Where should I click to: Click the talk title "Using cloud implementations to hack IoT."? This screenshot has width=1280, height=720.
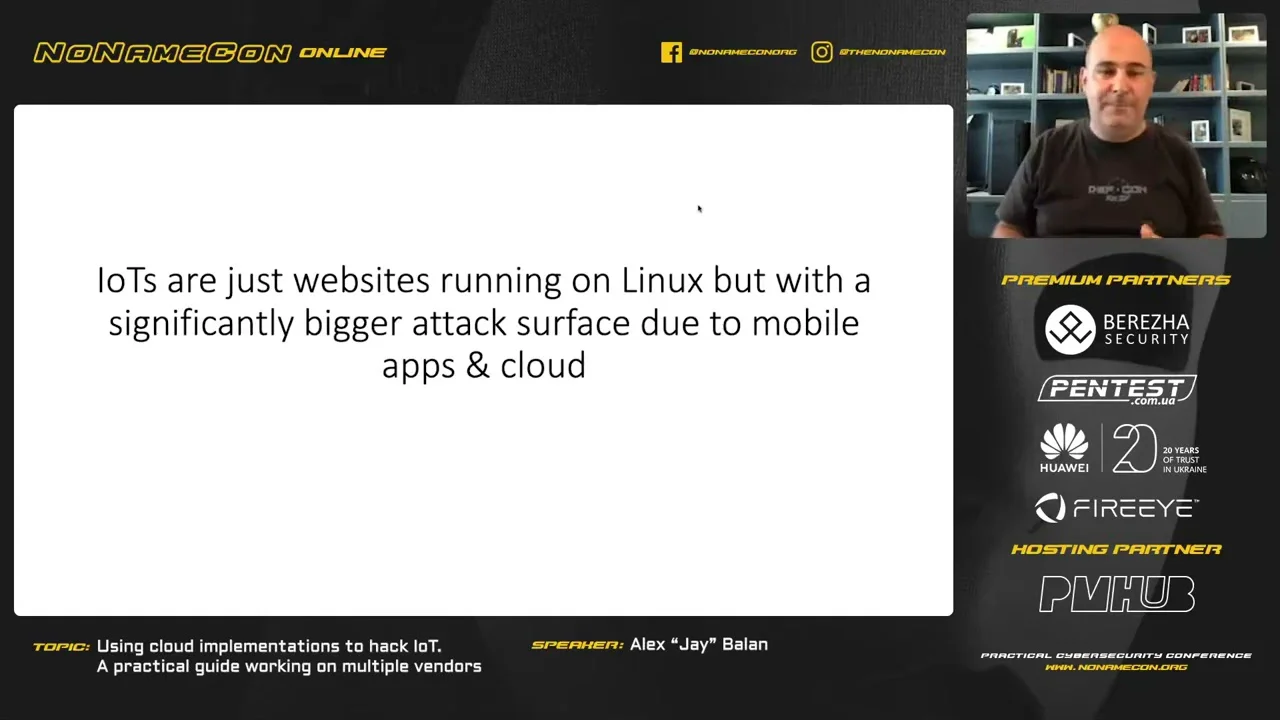point(269,646)
